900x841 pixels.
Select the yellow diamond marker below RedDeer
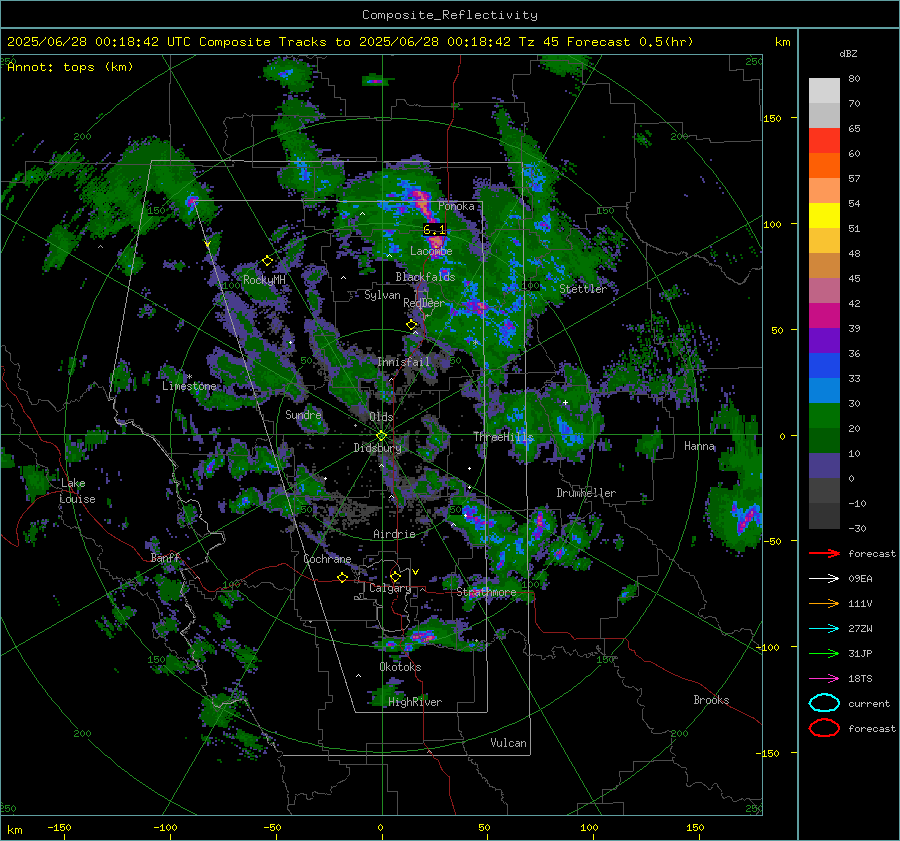411,325
